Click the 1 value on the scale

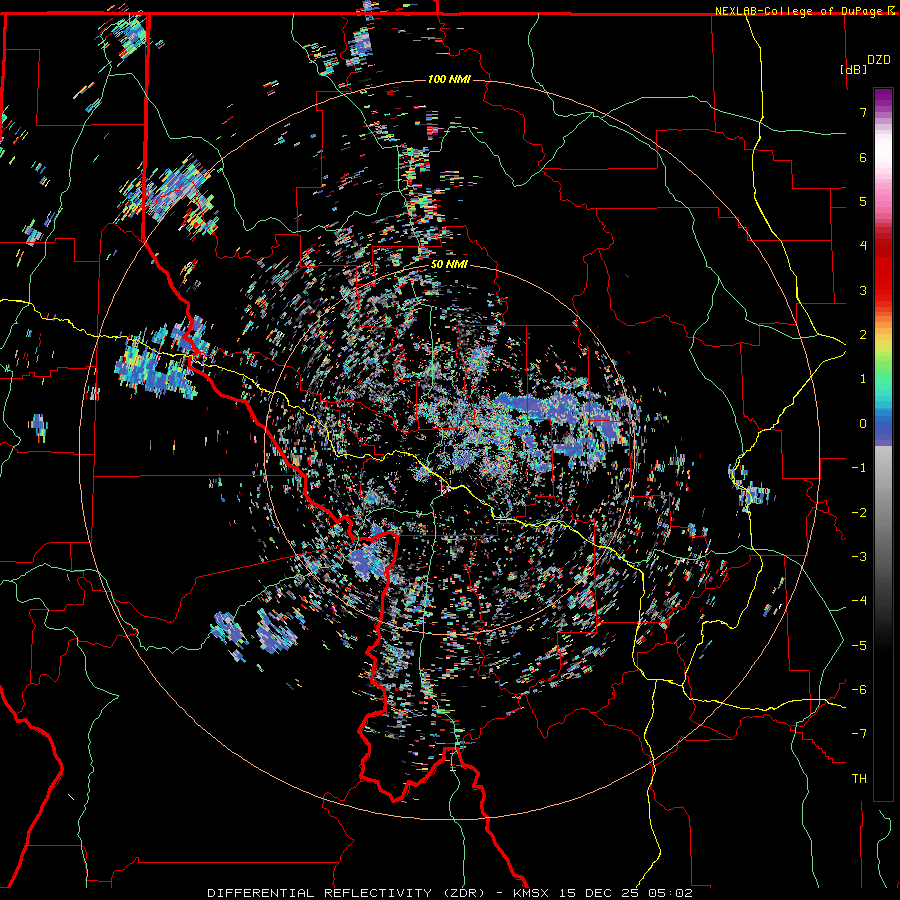point(863,379)
